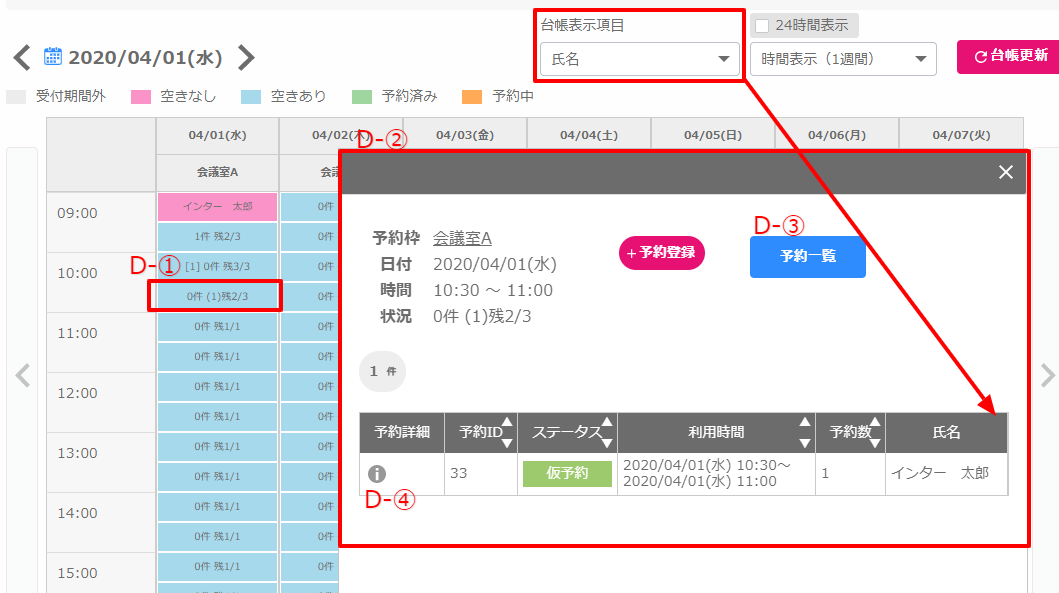Click the calendar icon beside the date

(x=53, y=57)
